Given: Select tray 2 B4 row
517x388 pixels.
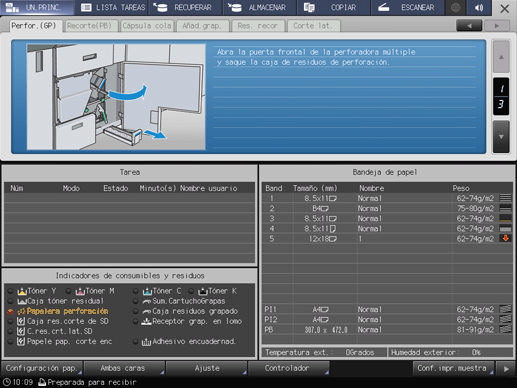Looking at the screenshot, I should click(387, 208).
